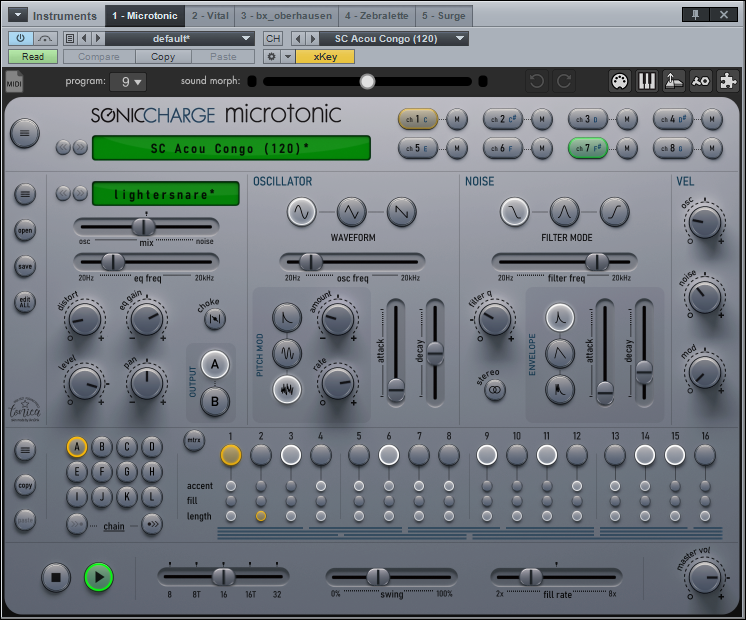Click the osc/noise mix slider handle
This screenshot has width=746, height=620.
(143, 227)
